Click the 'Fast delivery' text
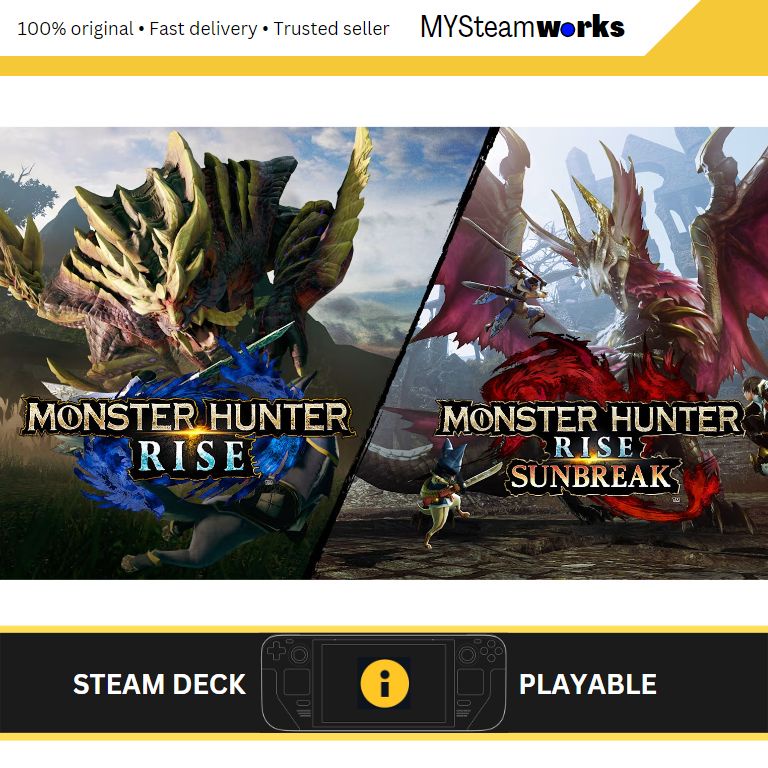 tap(203, 28)
